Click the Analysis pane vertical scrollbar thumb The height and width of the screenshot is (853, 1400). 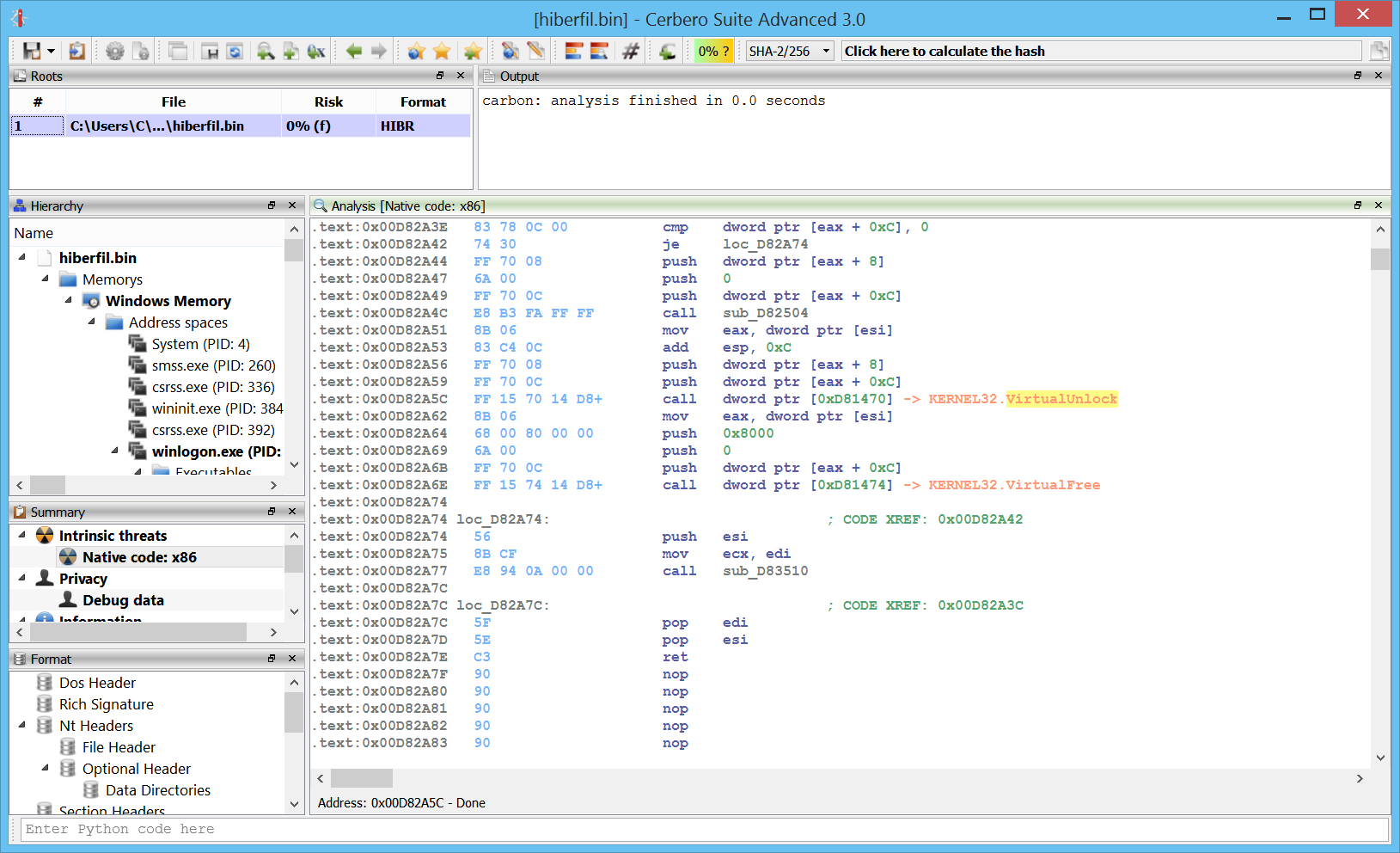pos(1380,259)
